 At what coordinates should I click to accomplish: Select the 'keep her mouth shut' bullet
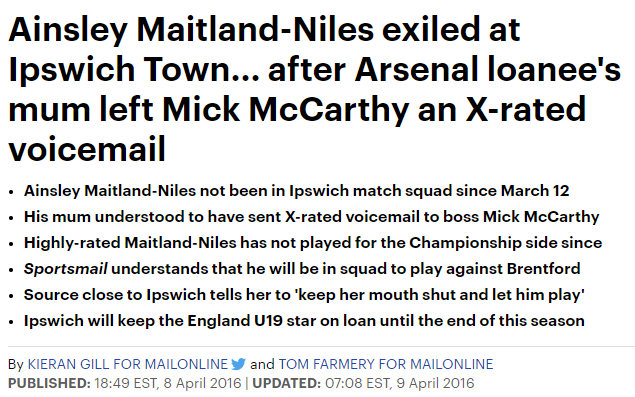(x=304, y=295)
